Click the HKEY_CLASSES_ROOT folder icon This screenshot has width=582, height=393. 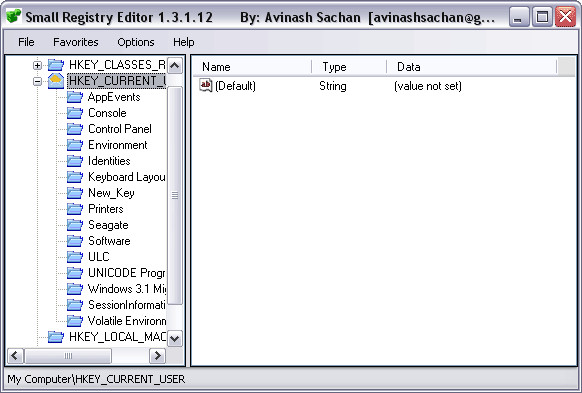click(56, 65)
